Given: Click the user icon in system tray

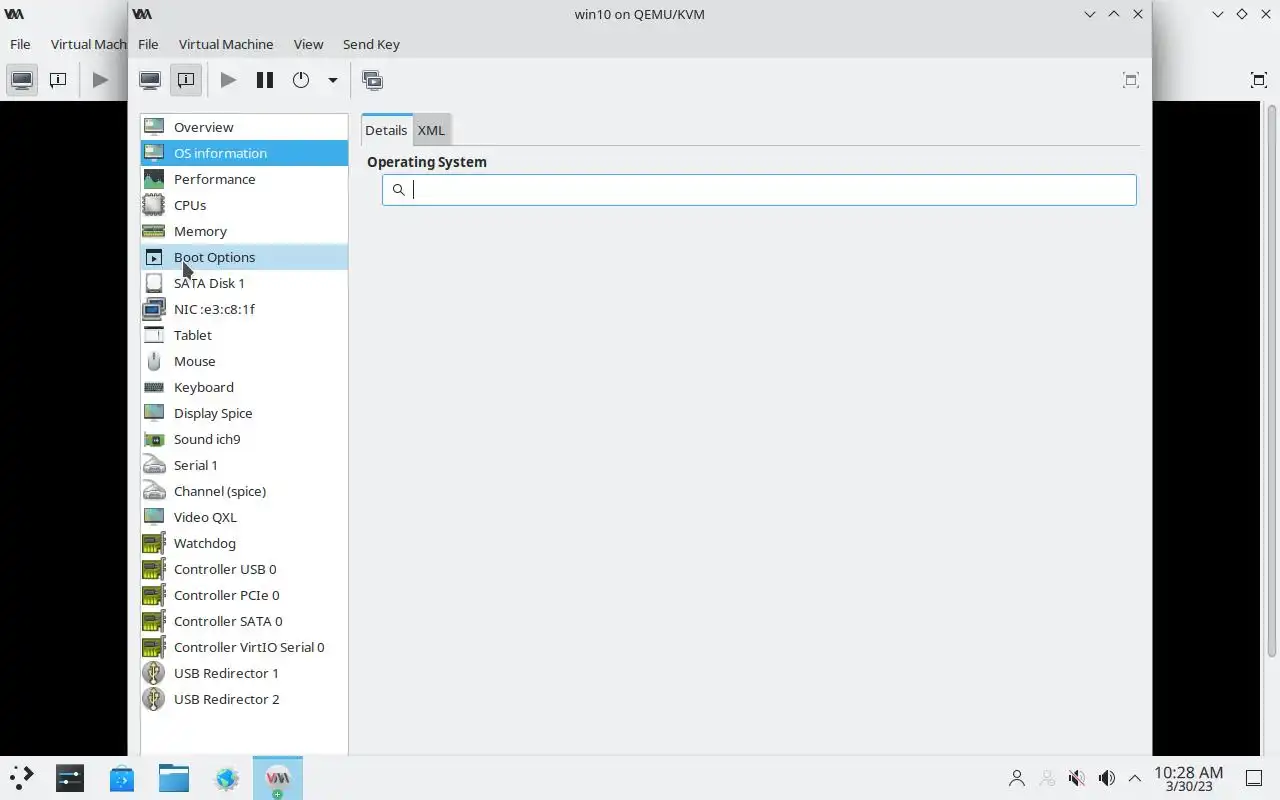Looking at the screenshot, I should pos(1017,778).
